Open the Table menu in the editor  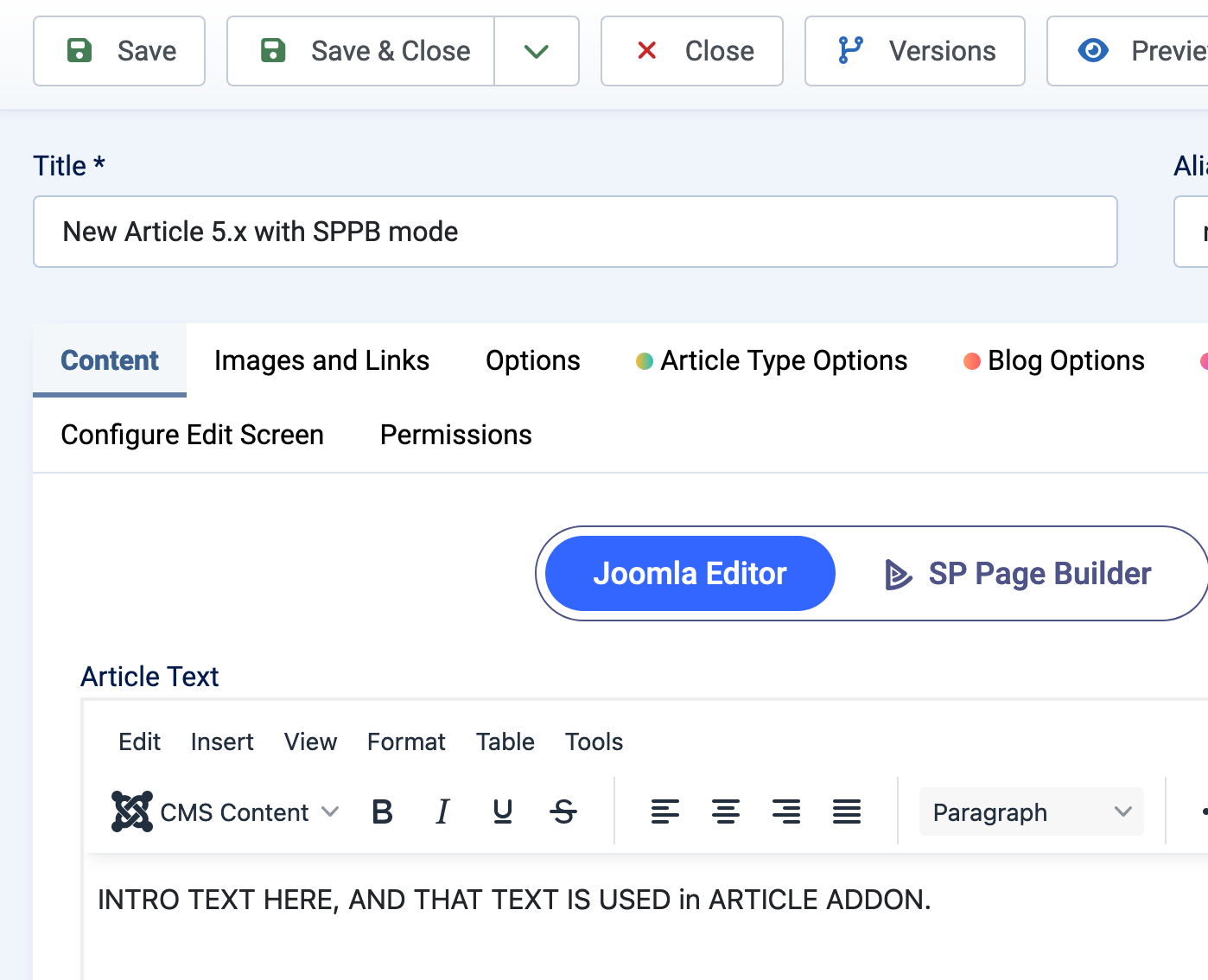click(505, 741)
